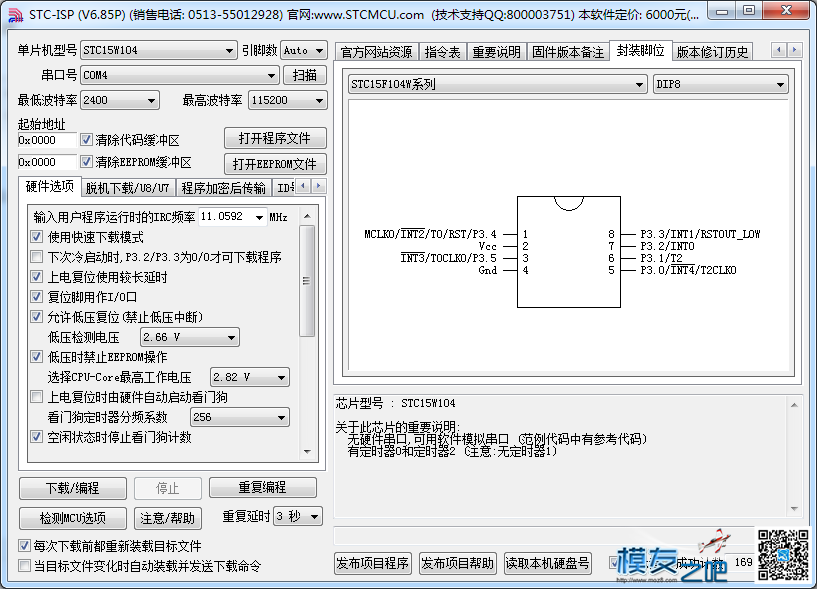Screen dimensions: 817x589
Task: Switch to 官方网站资源 tab
Action: (x=376, y=52)
